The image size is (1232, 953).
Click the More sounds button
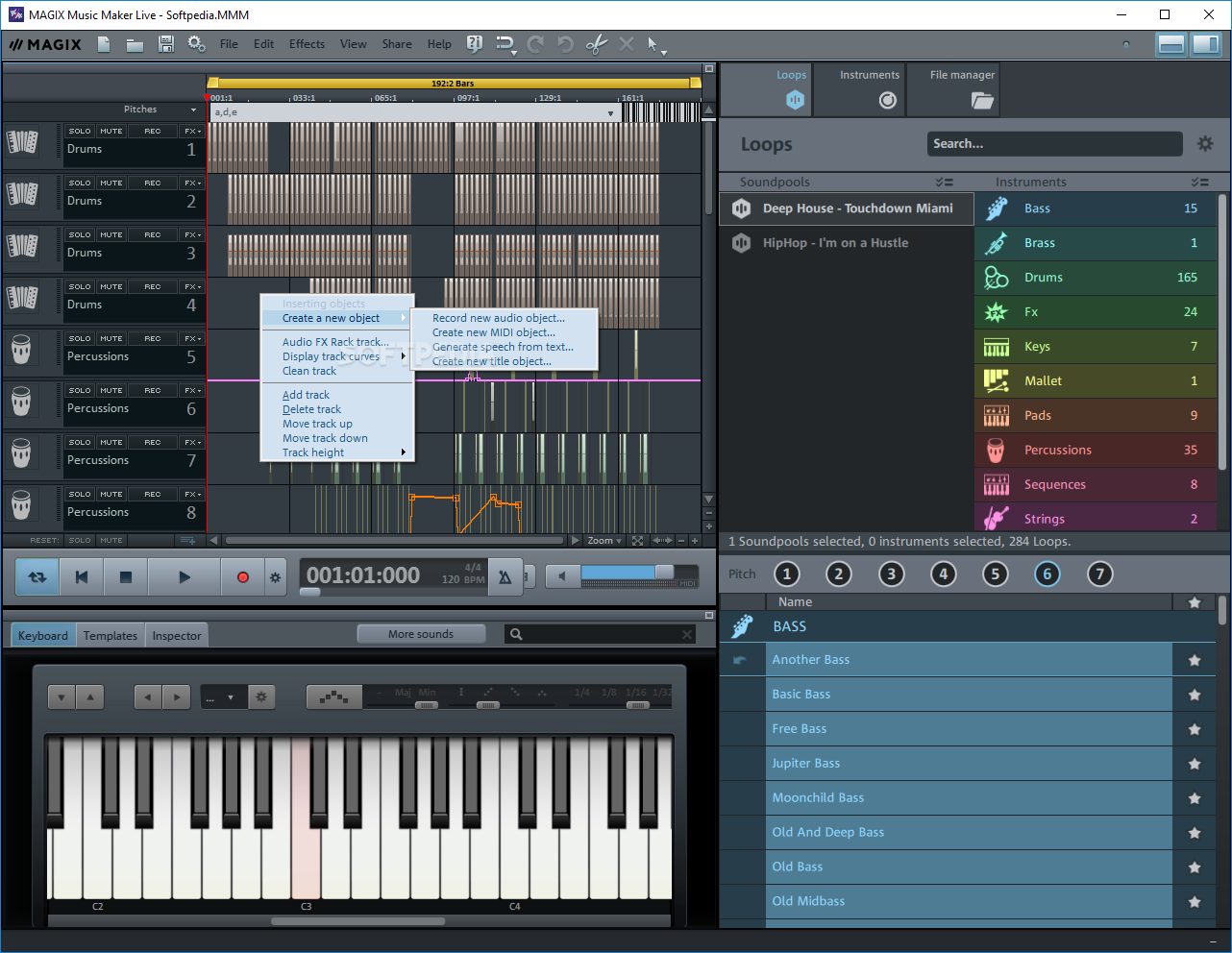tap(421, 634)
